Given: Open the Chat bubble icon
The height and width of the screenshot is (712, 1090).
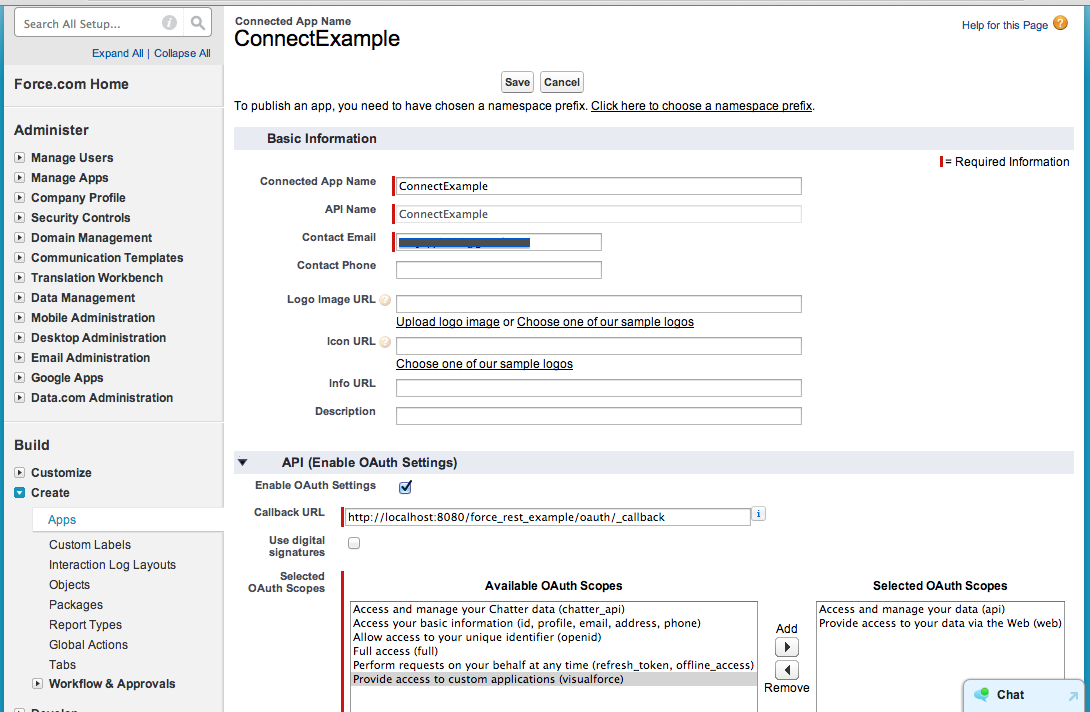Looking at the screenshot, I should click(982, 694).
